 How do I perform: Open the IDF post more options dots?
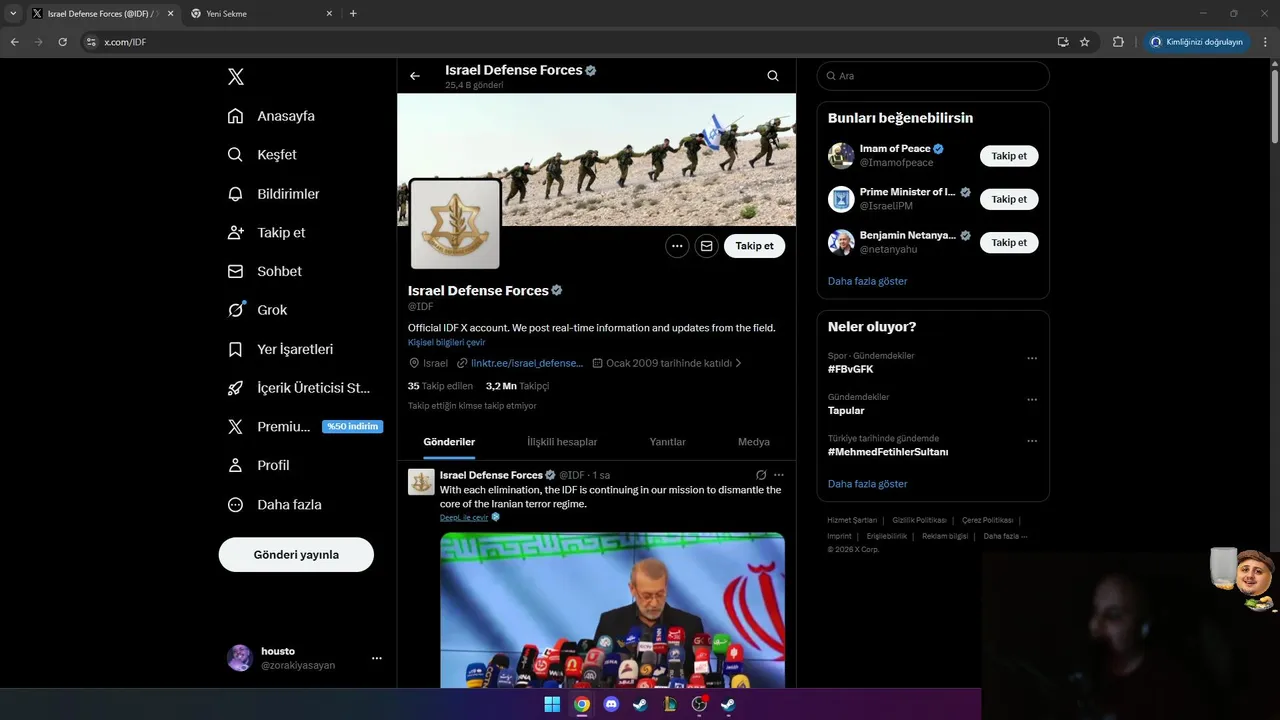(779, 475)
